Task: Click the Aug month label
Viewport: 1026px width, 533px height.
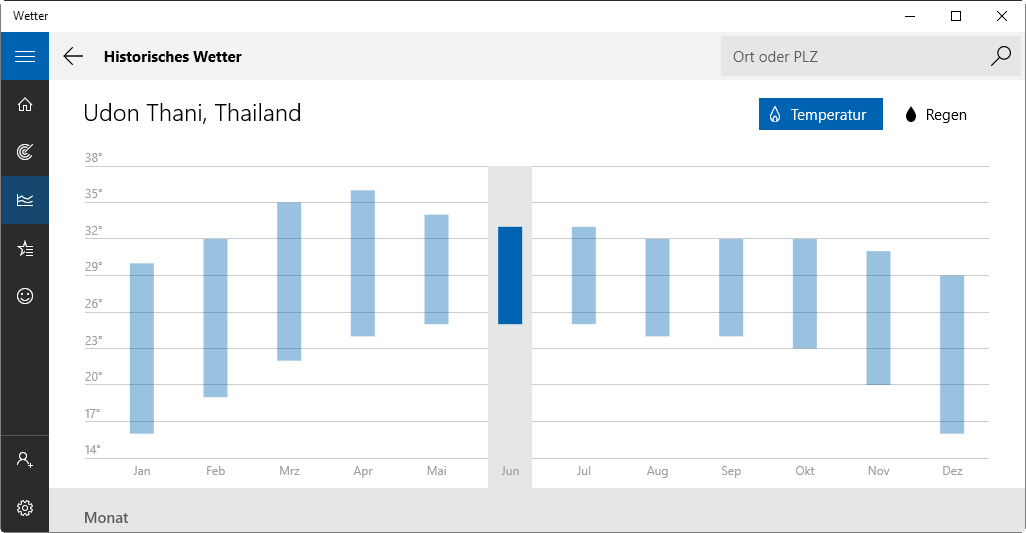Action: click(x=658, y=471)
